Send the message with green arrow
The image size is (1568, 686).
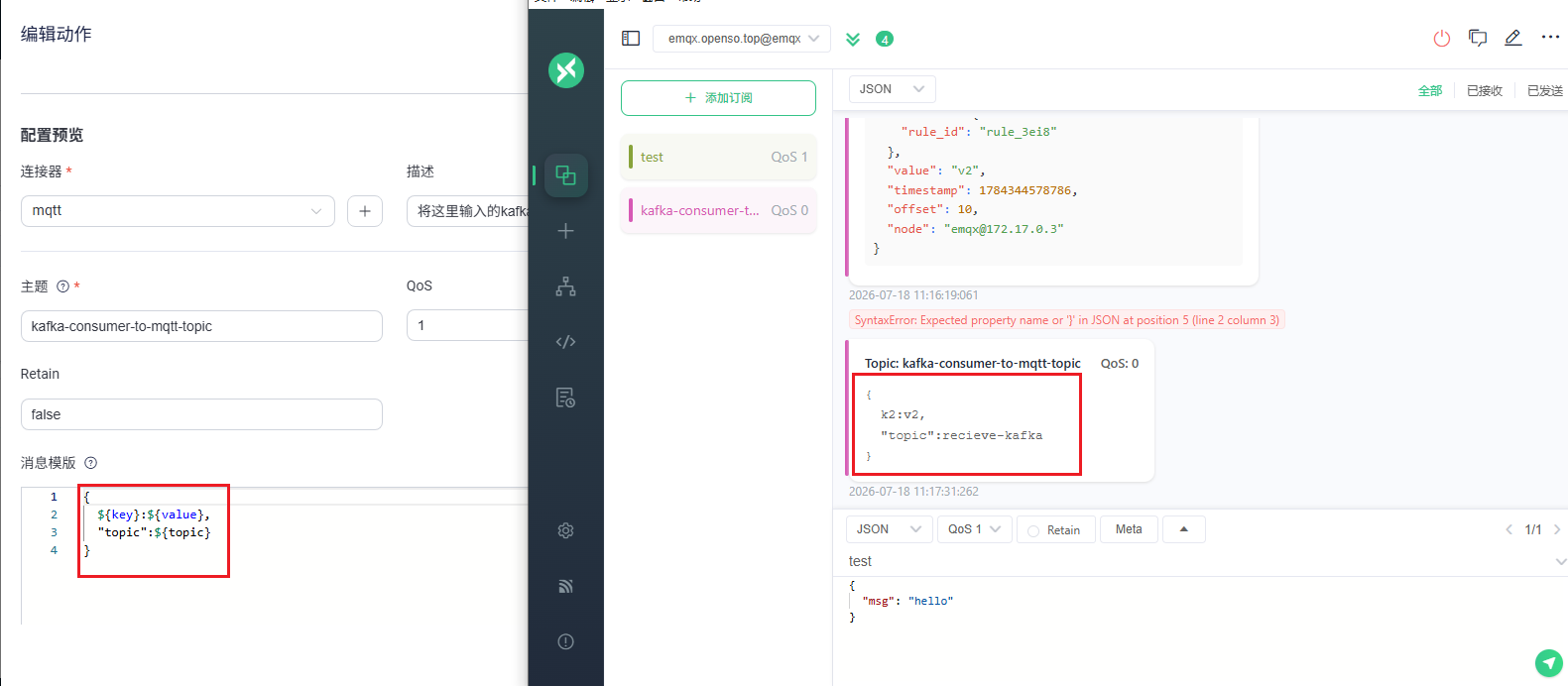pyautogui.click(x=1549, y=663)
